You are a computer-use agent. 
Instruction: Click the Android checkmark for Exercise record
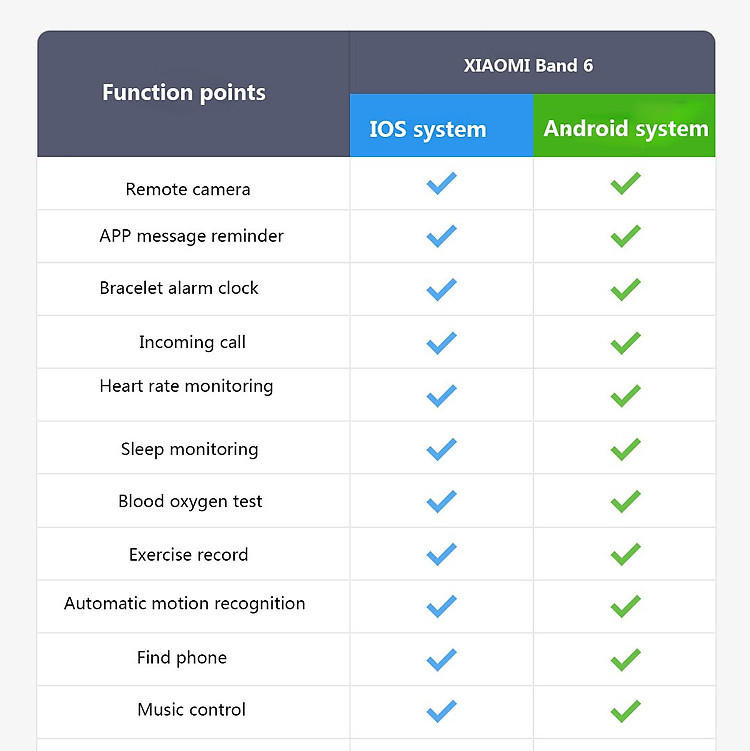(625, 554)
